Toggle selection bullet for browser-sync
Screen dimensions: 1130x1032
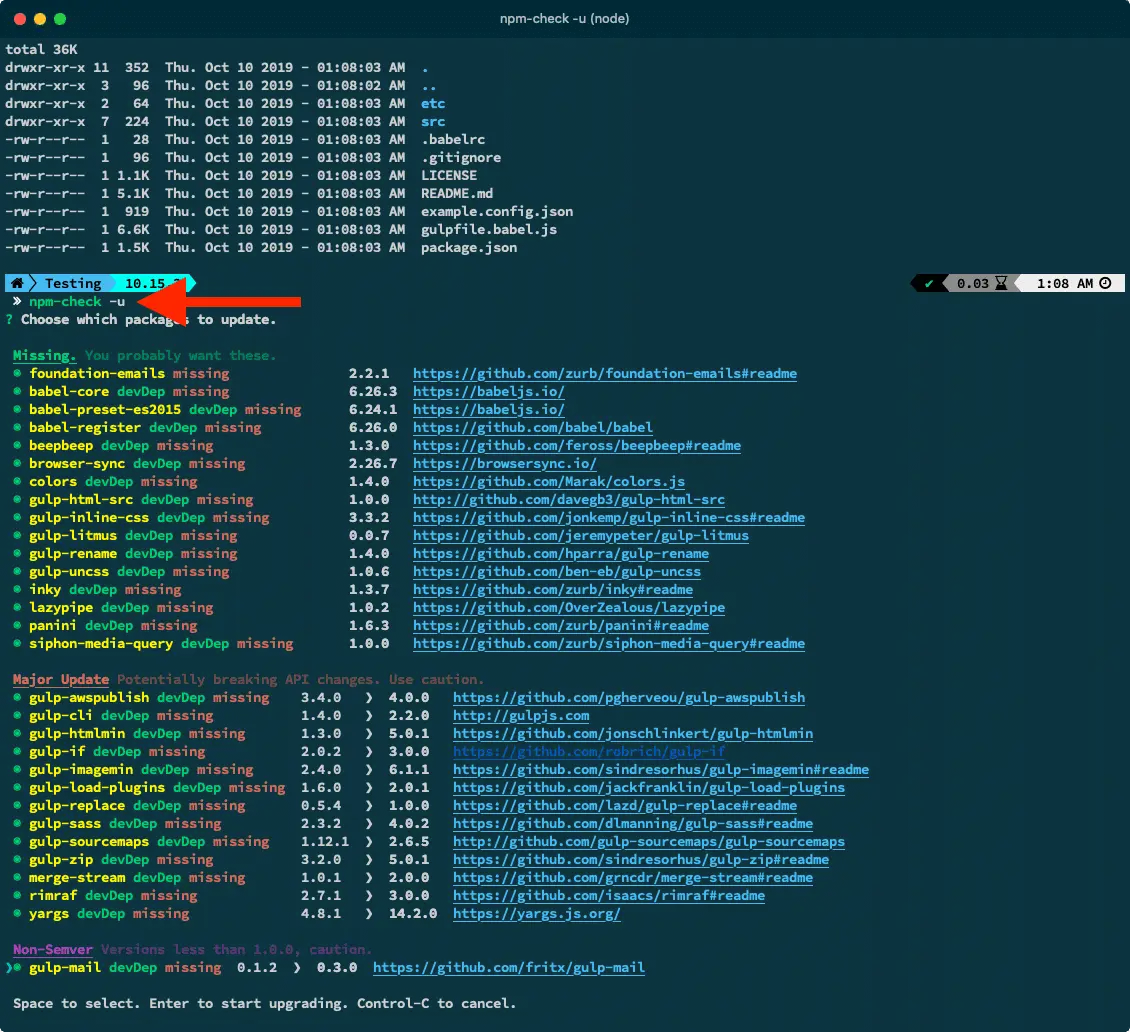[x=17, y=463]
